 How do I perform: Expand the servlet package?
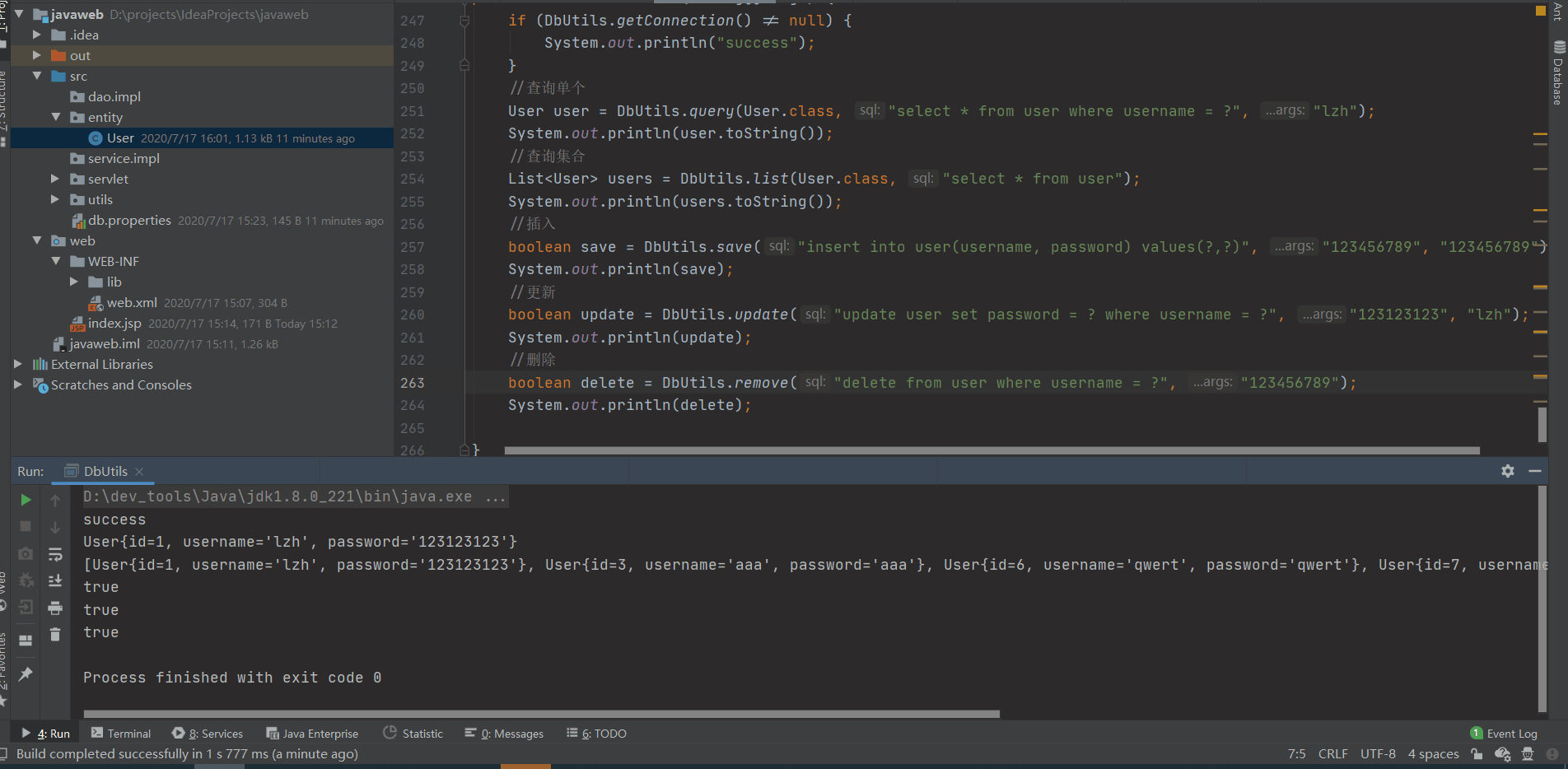pos(55,179)
